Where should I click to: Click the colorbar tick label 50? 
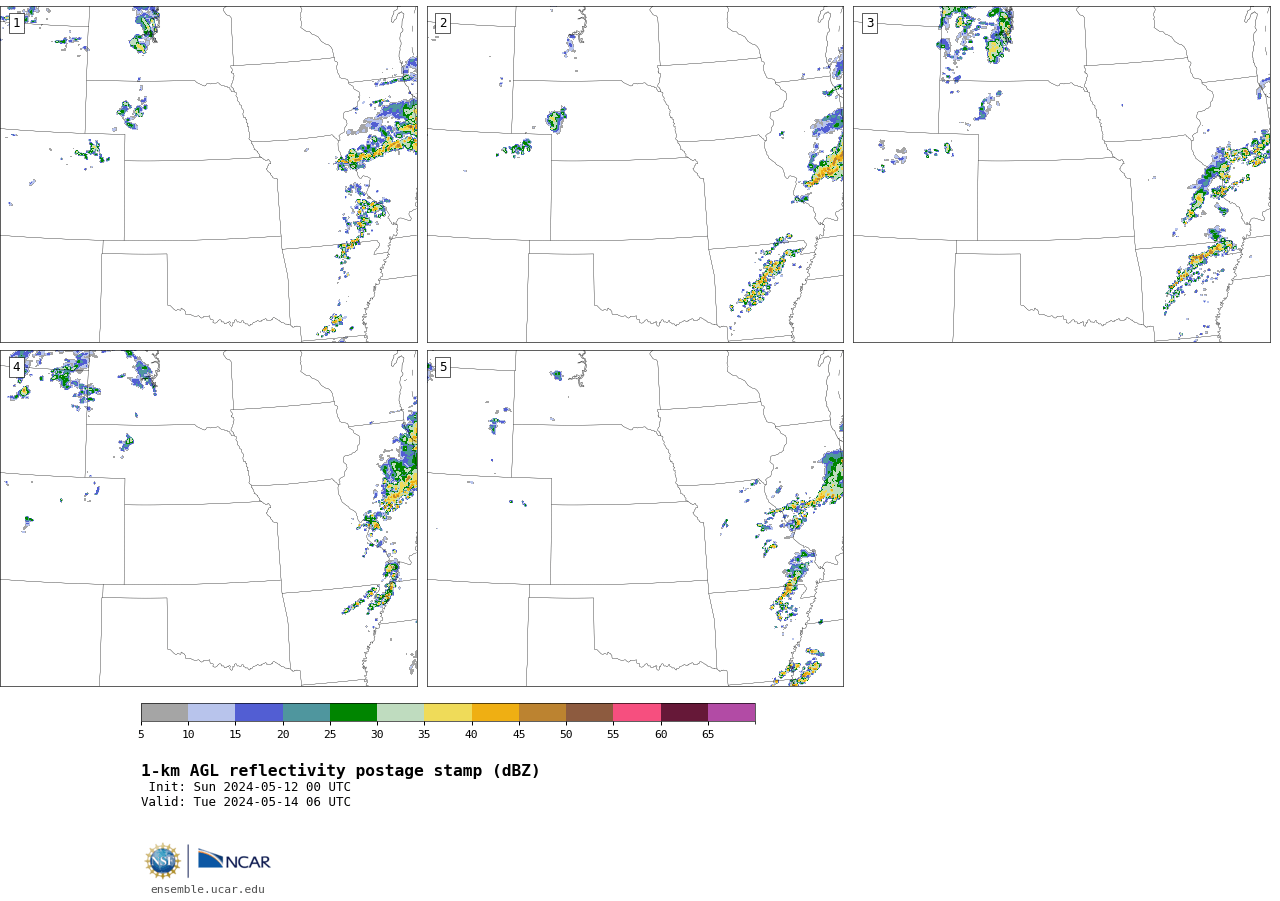point(566,734)
